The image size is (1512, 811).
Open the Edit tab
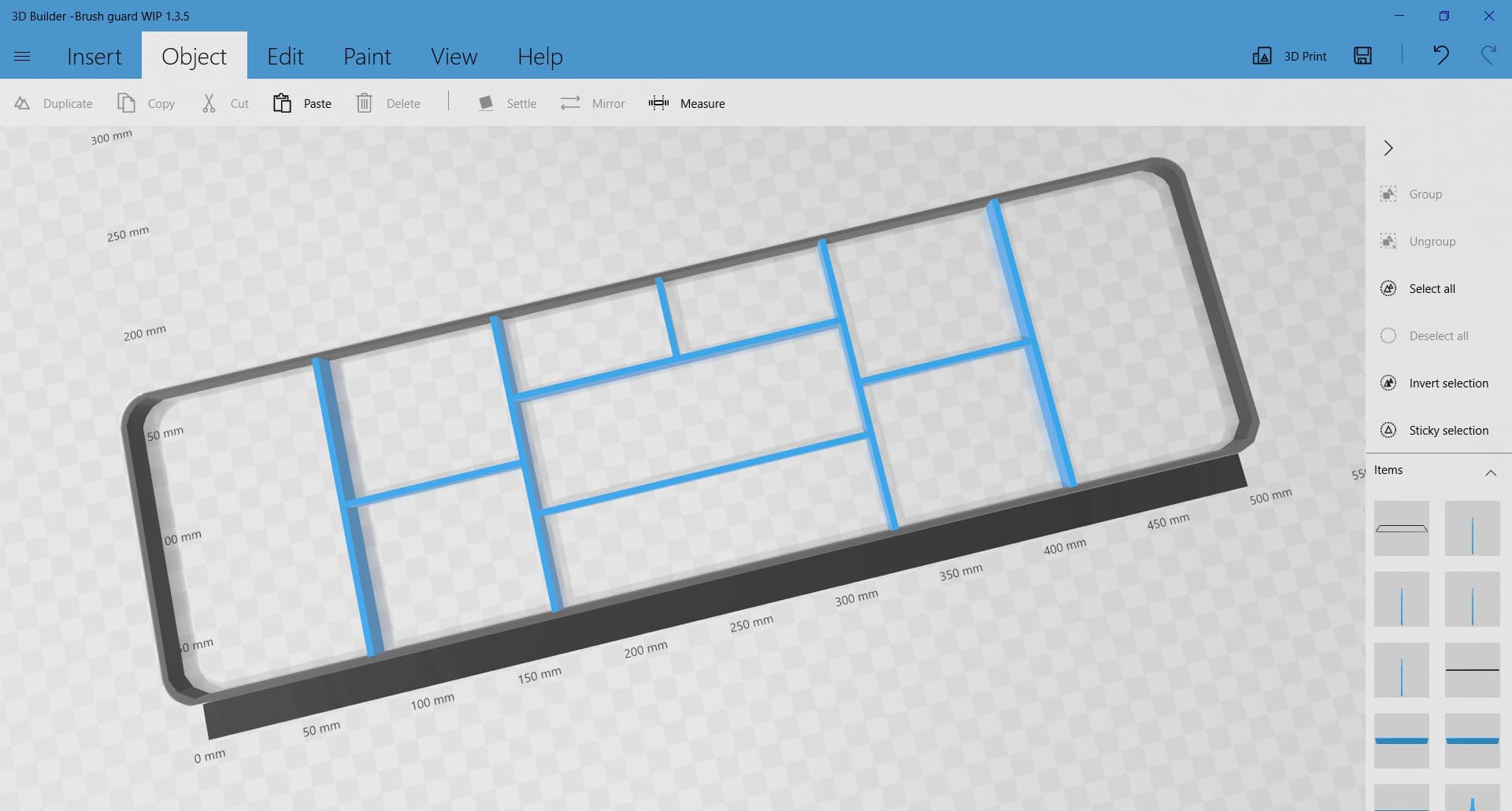click(285, 57)
